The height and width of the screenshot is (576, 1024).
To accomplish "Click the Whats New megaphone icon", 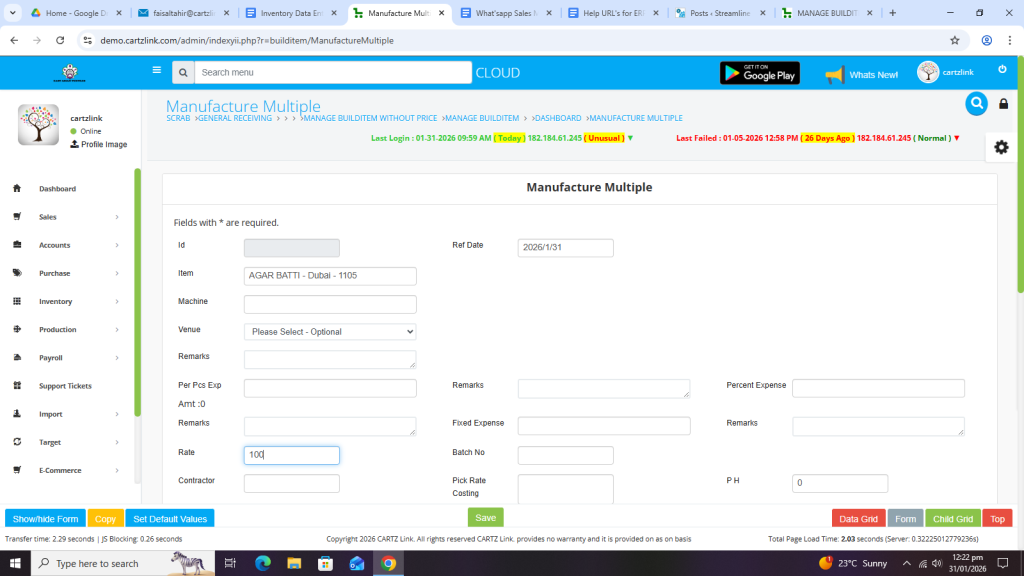I will pyautogui.click(x=834, y=74).
